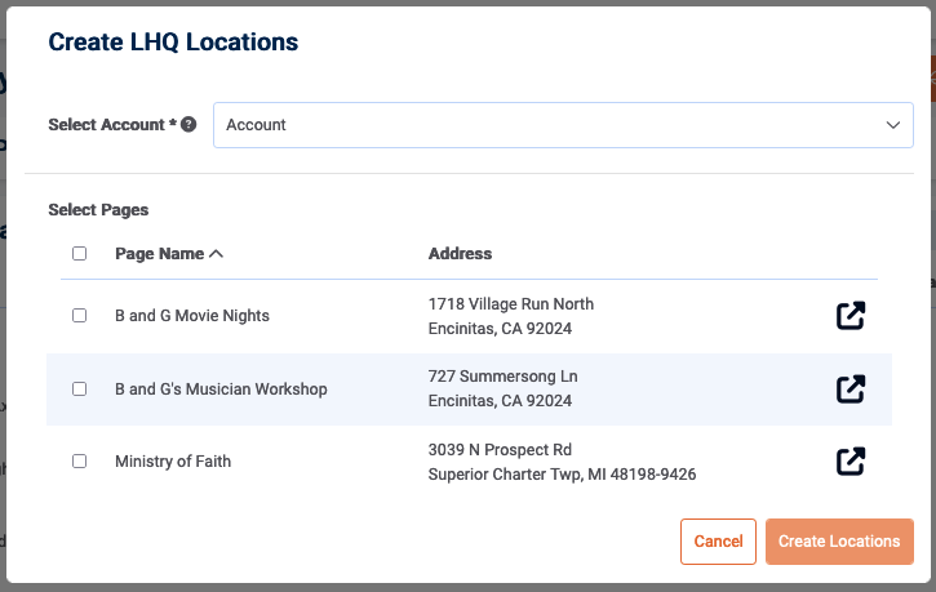Tick the B and G's Musician Workshop checkbox
The image size is (936, 592).
[79, 389]
